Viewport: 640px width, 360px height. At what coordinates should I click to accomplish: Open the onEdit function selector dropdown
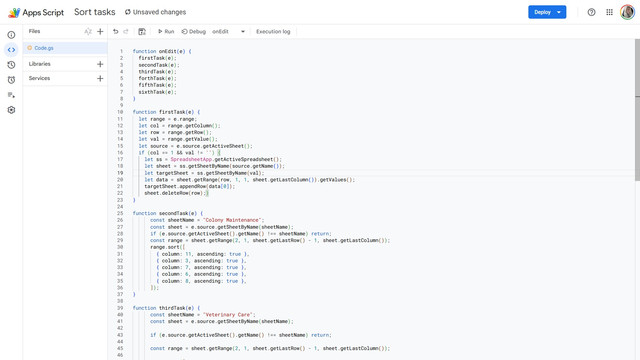[x=229, y=31]
